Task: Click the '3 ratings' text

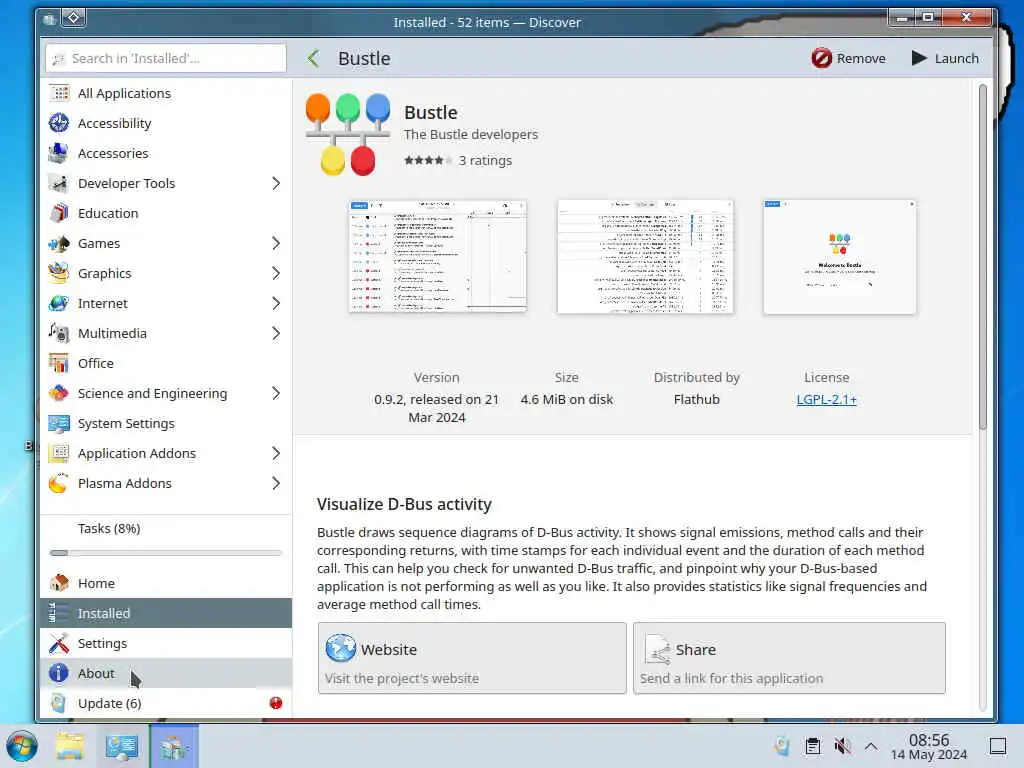Action: (485, 161)
